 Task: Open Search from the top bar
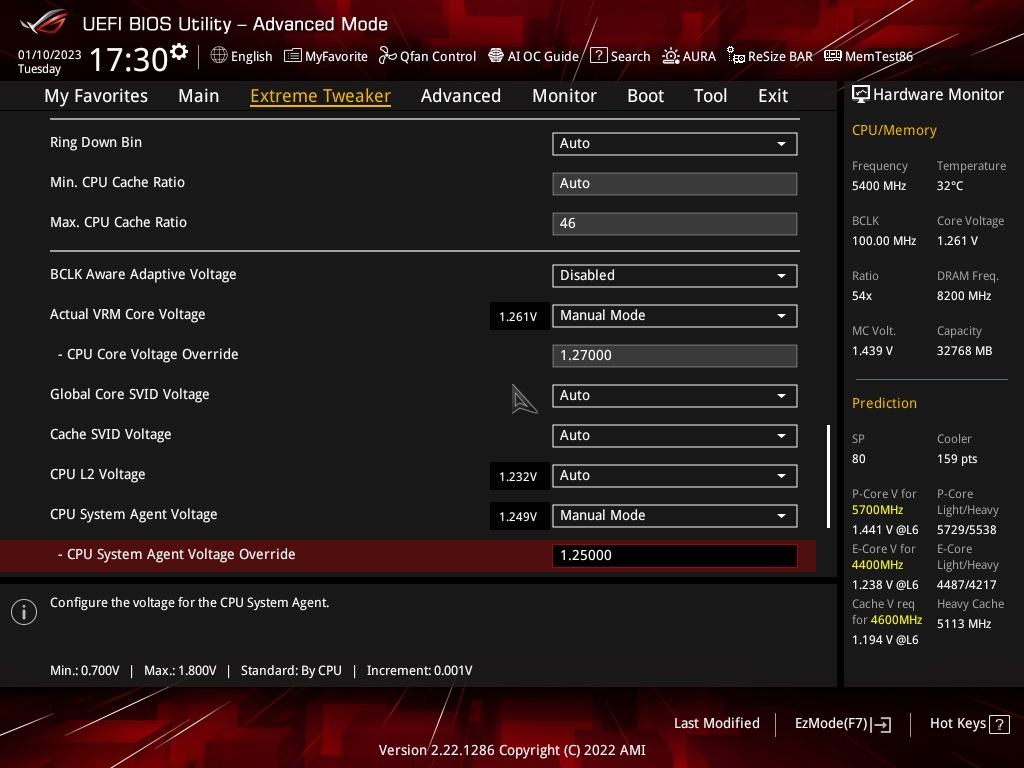click(620, 56)
